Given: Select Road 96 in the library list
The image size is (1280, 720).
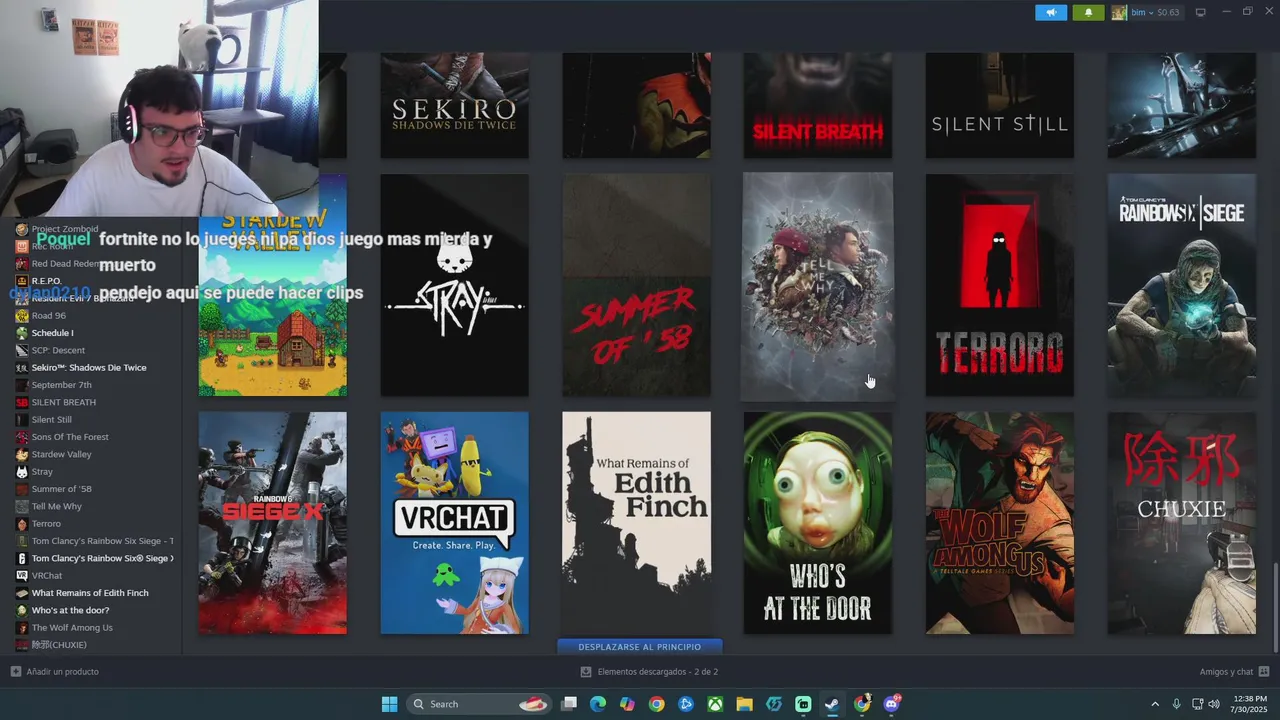Looking at the screenshot, I should coord(48,316).
